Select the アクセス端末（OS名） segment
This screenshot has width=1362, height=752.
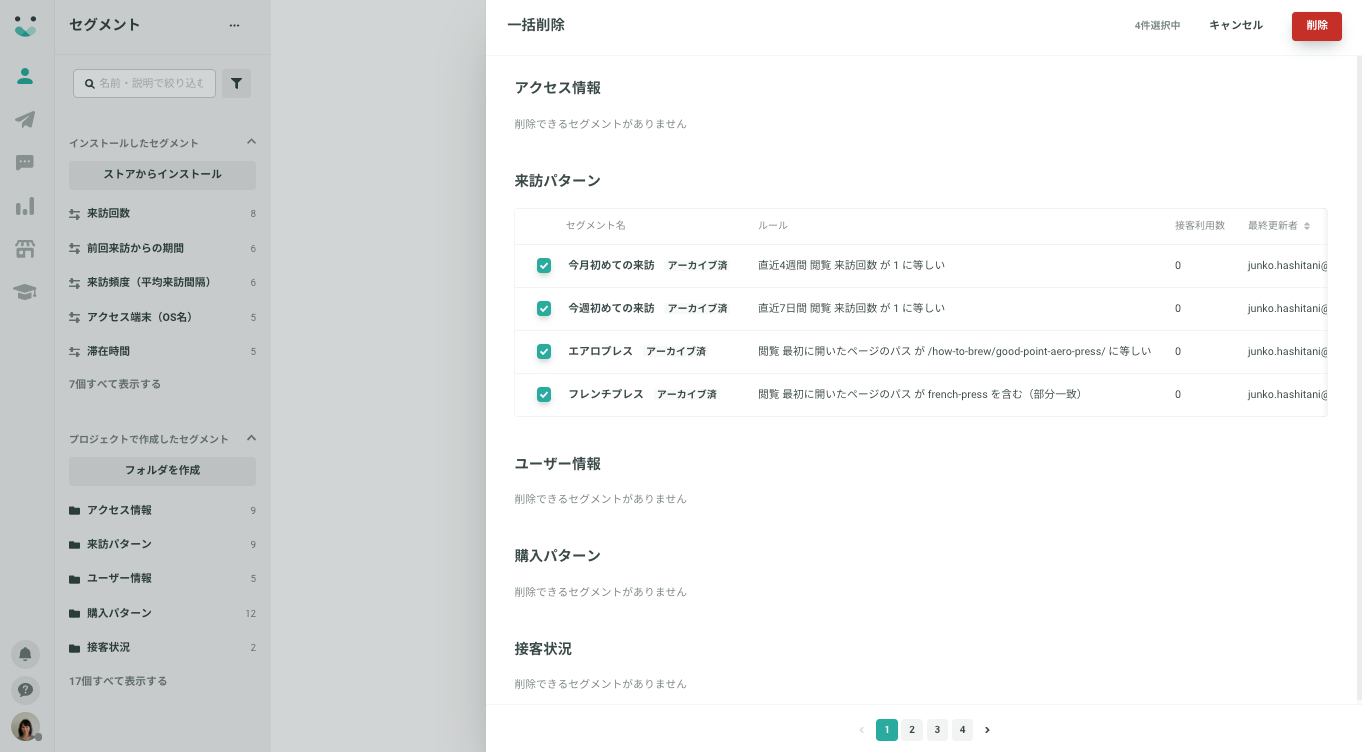[x=162, y=317]
